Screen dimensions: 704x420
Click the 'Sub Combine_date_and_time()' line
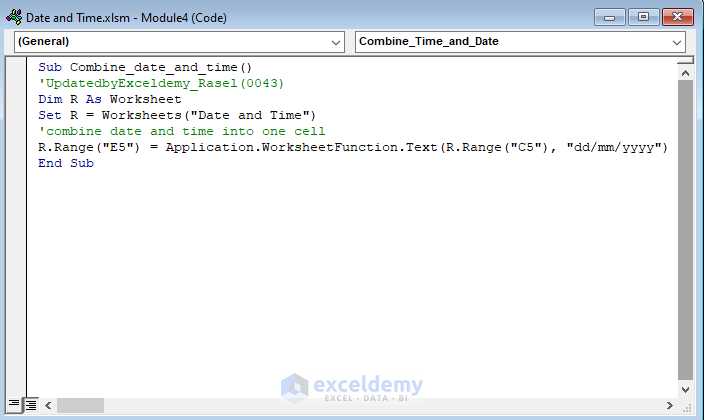tap(145, 67)
